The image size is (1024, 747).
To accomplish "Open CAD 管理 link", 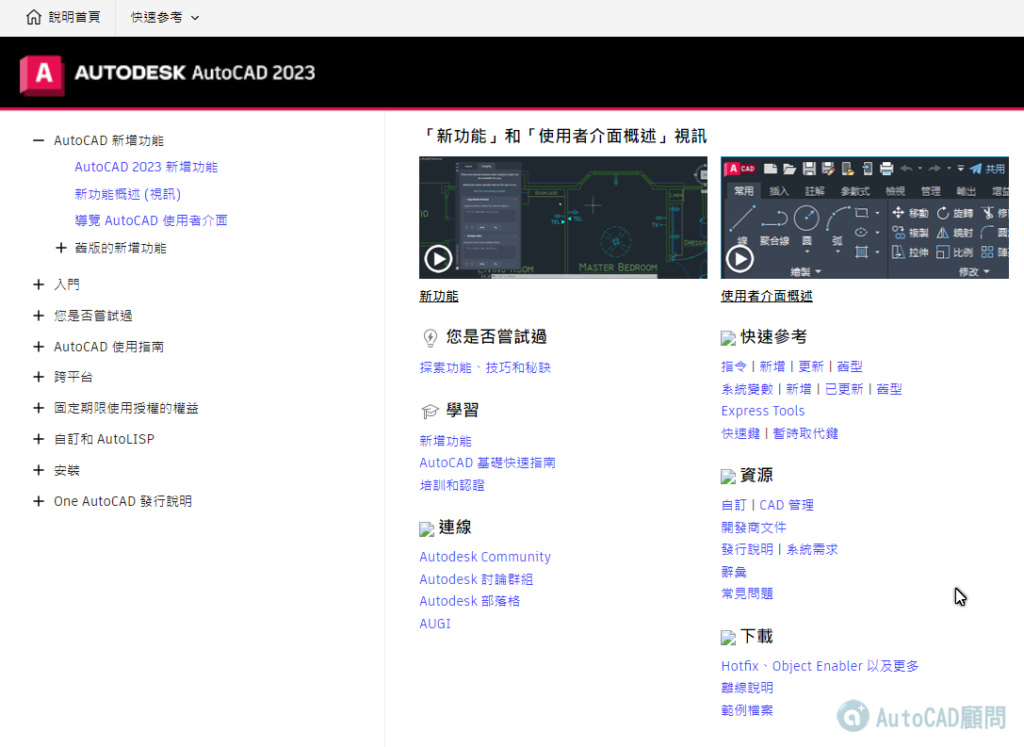I will (786, 505).
